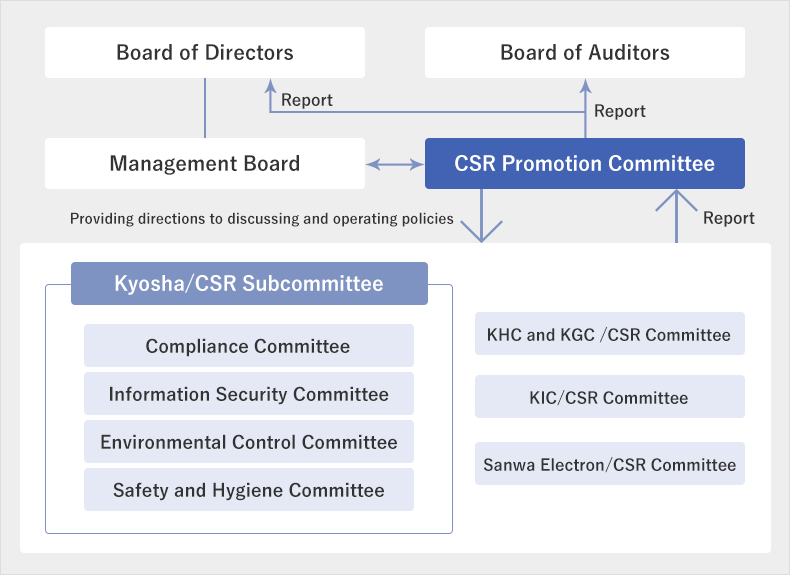
Task: Click the CSR Promotion Committee box
Action: (x=584, y=163)
